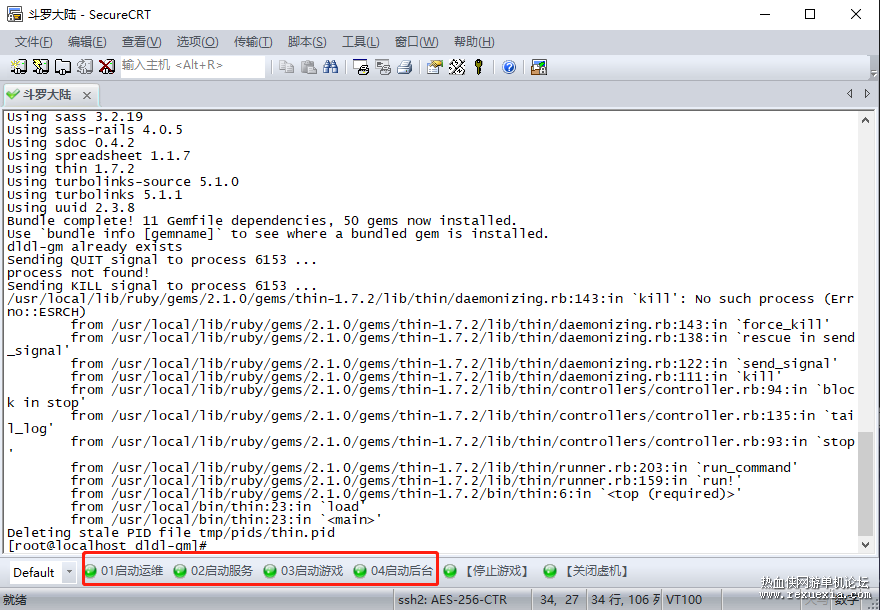Open the Public Key assistant key icon
Screen dimensions: 880x610
479,67
